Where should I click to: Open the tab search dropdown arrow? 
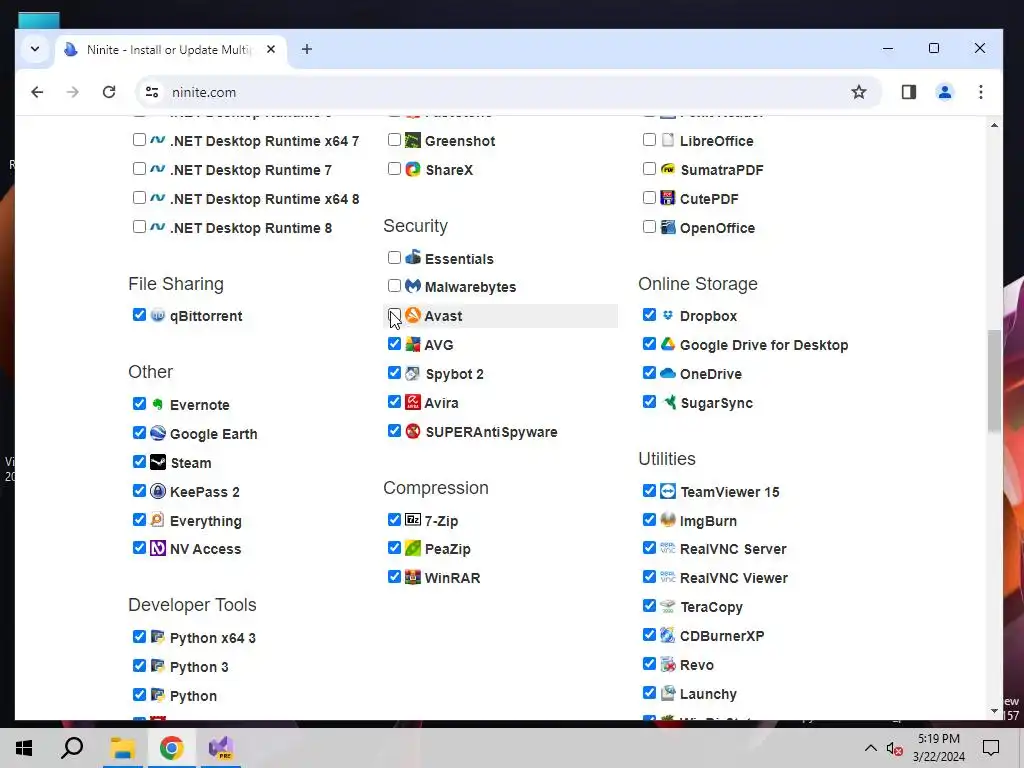[x=35, y=49]
